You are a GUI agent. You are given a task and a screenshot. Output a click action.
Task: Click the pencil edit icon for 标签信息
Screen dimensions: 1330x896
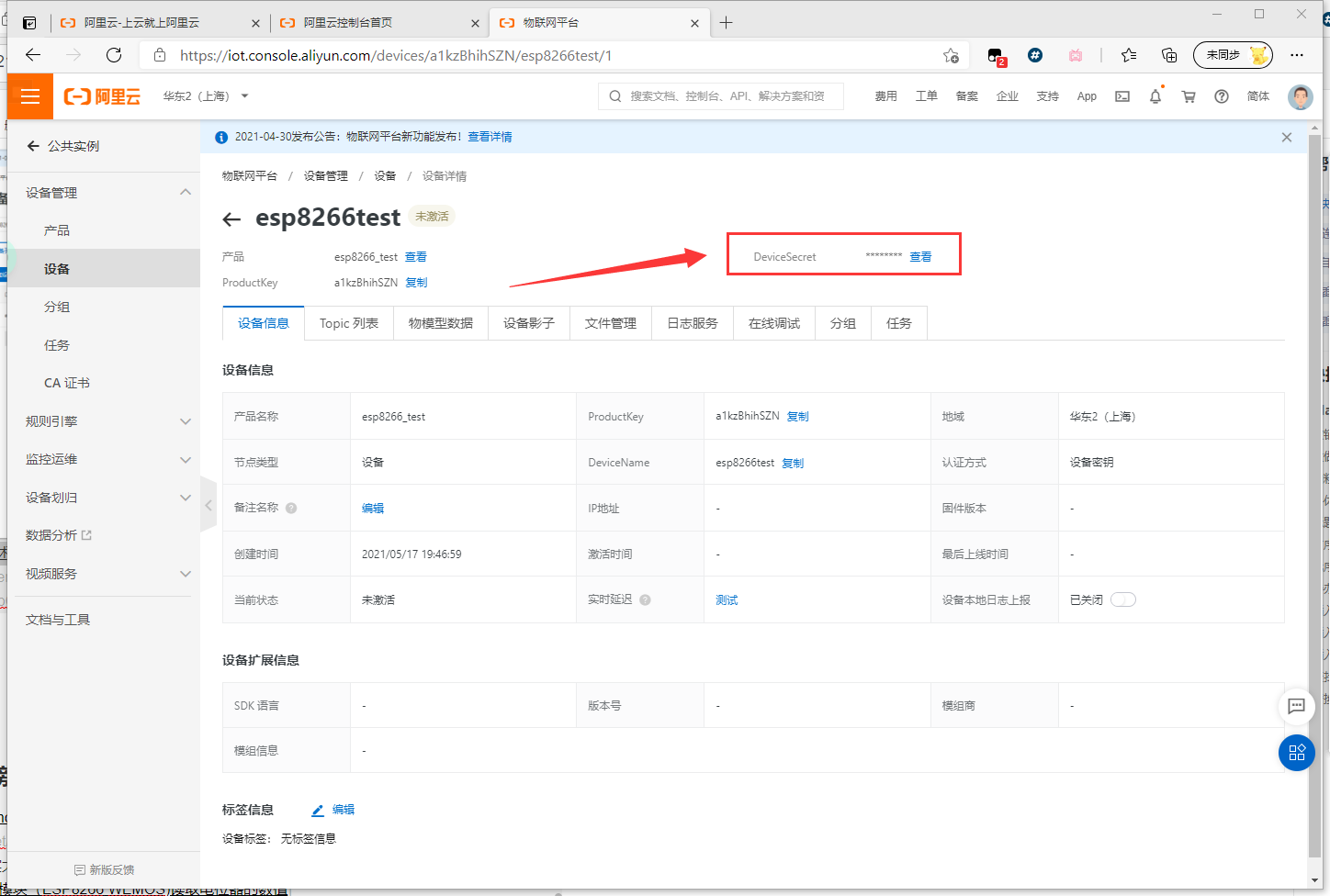[318, 810]
